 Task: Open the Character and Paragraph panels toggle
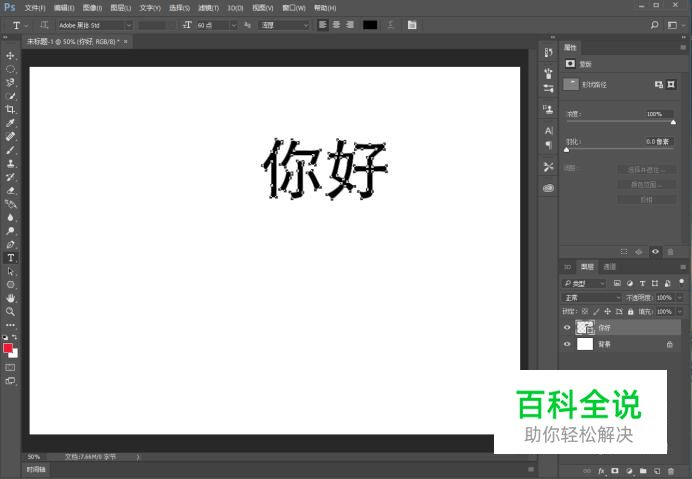[x=412, y=25]
